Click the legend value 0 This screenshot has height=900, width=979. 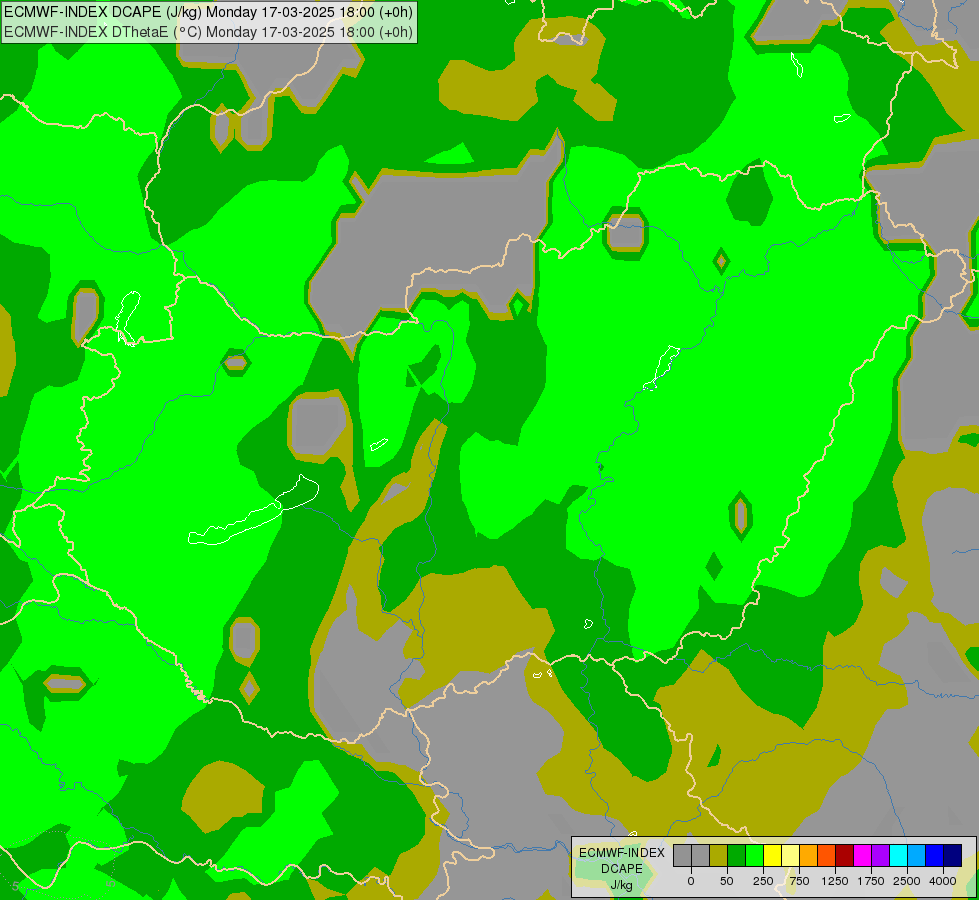click(x=691, y=881)
